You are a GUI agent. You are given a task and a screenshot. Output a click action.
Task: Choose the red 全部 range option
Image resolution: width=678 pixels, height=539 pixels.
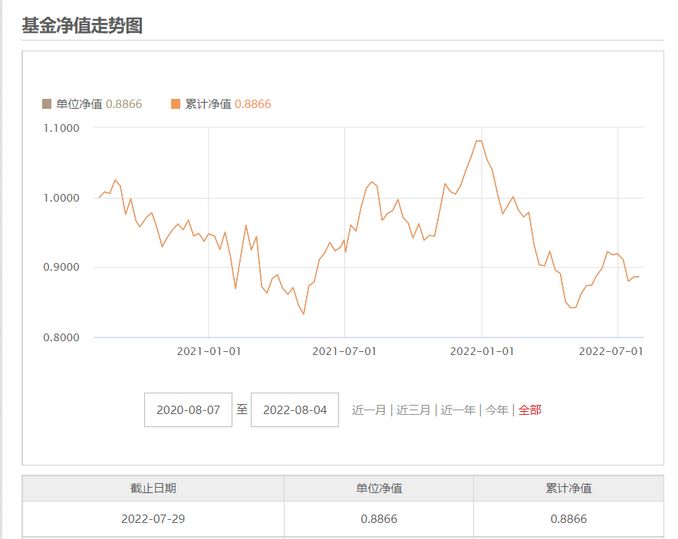pyautogui.click(x=529, y=410)
